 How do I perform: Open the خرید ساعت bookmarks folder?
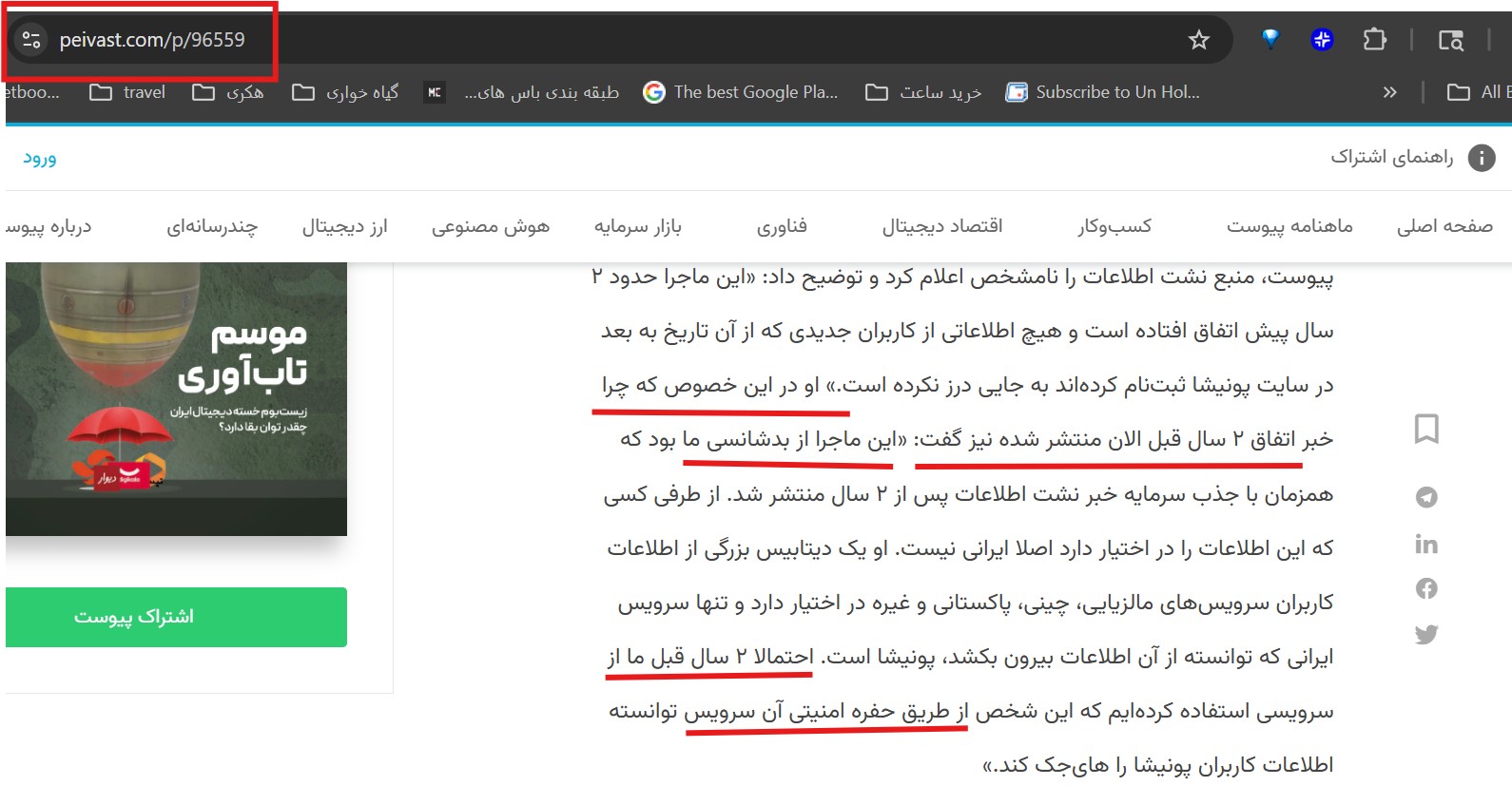point(923,92)
